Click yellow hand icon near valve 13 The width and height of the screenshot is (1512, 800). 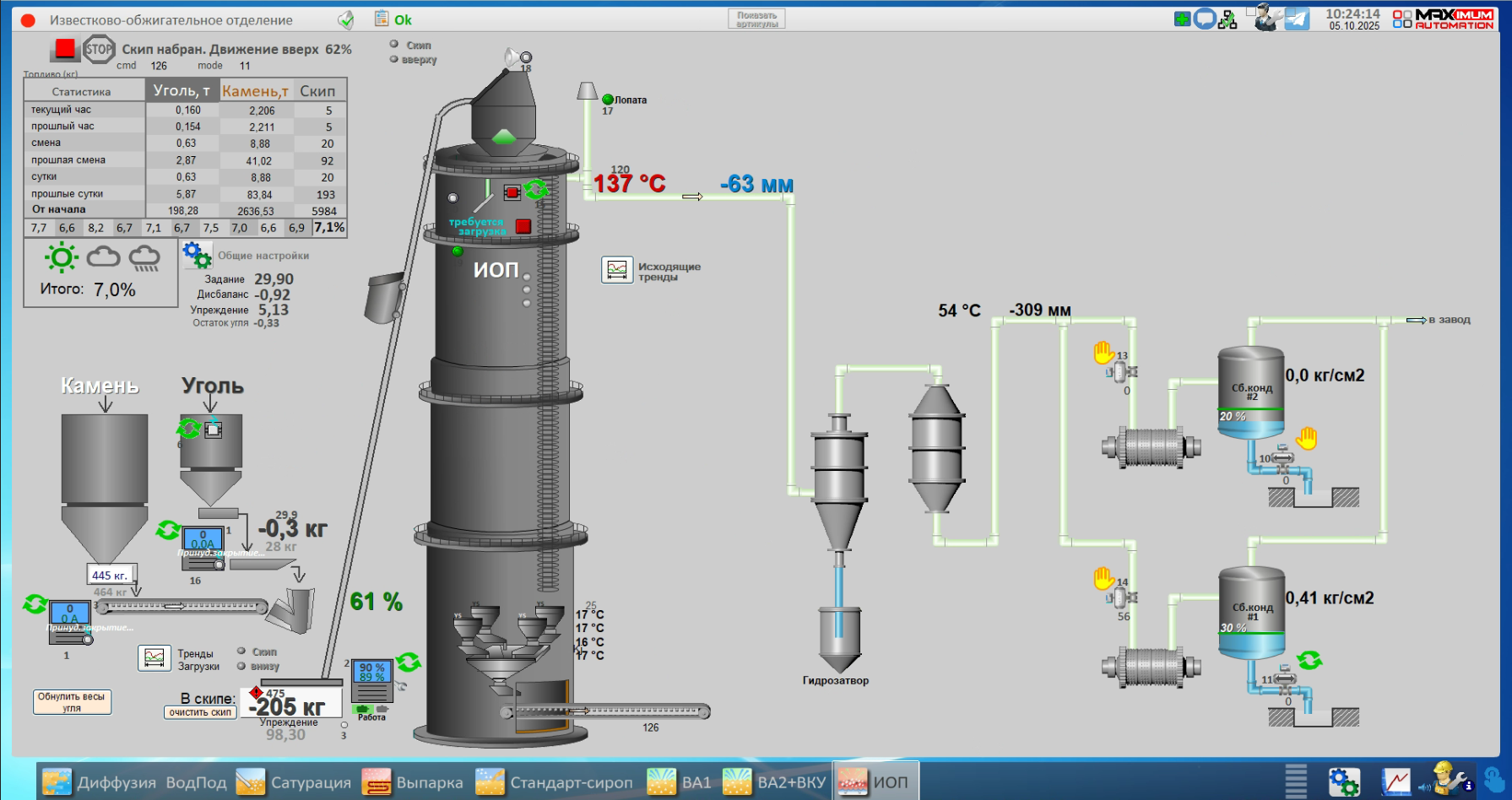1103,352
